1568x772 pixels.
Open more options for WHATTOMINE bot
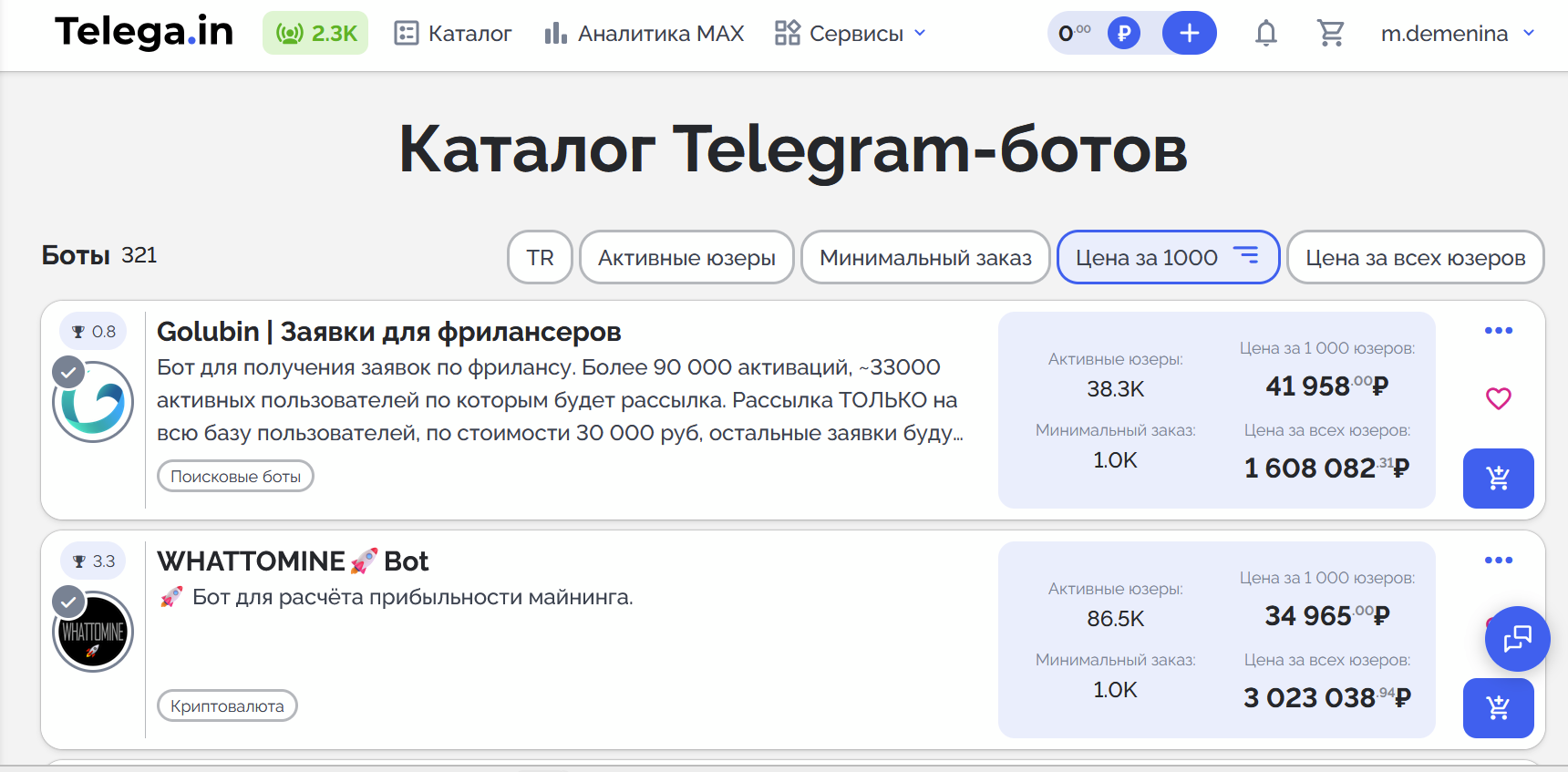1498,560
